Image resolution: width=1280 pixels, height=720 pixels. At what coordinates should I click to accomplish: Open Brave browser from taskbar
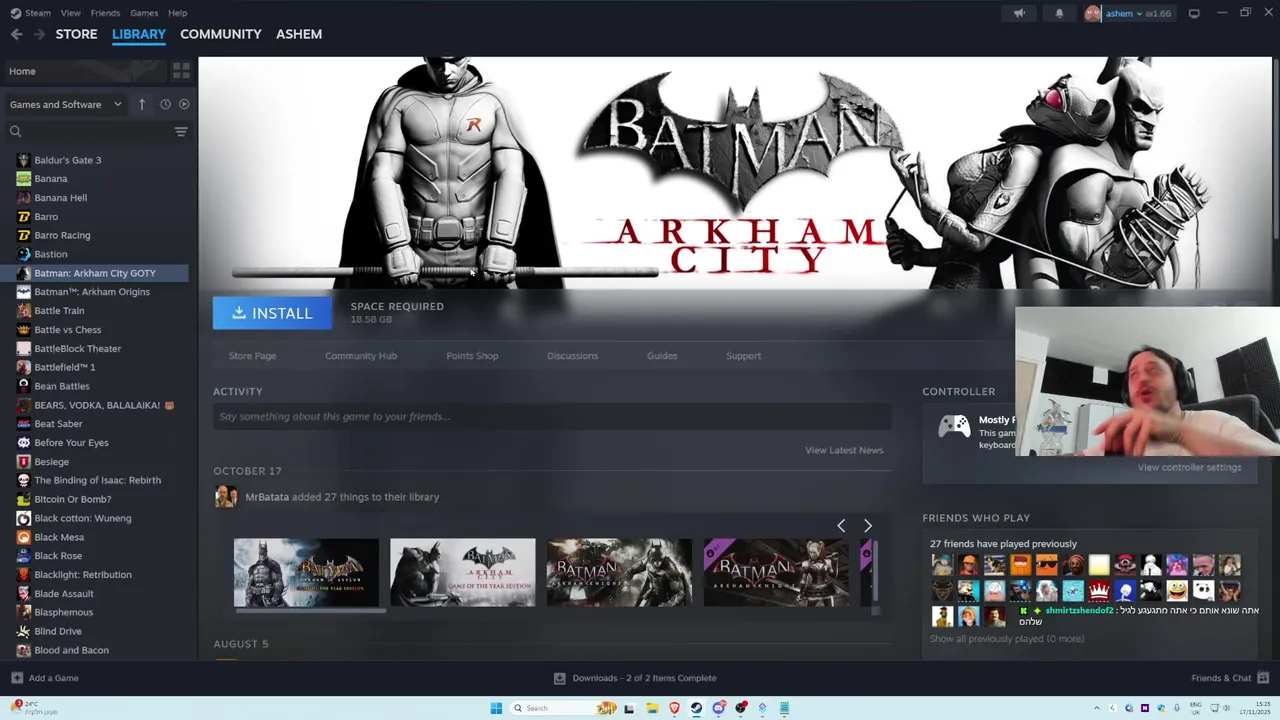pyautogui.click(x=674, y=708)
